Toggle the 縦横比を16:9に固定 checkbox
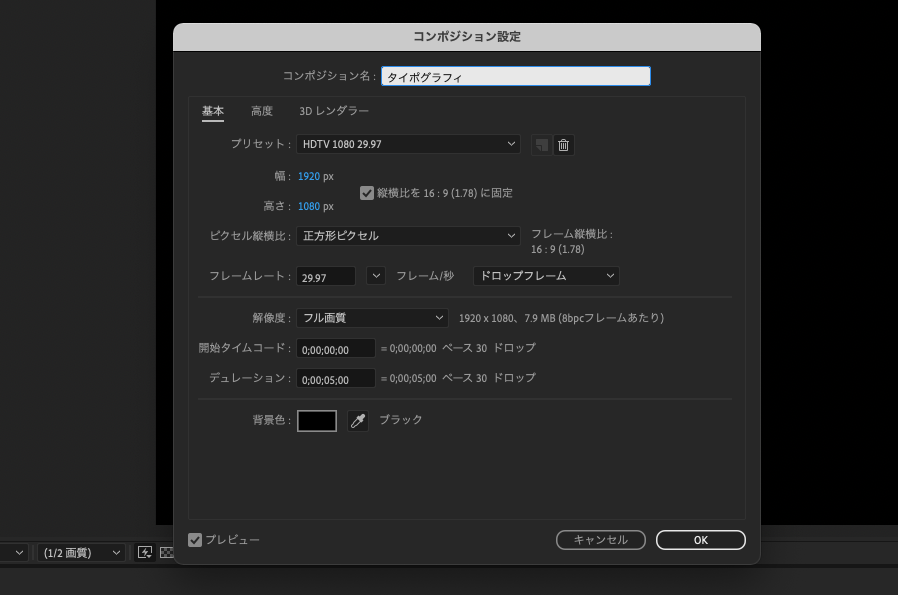The image size is (898, 595). pos(367,193)
